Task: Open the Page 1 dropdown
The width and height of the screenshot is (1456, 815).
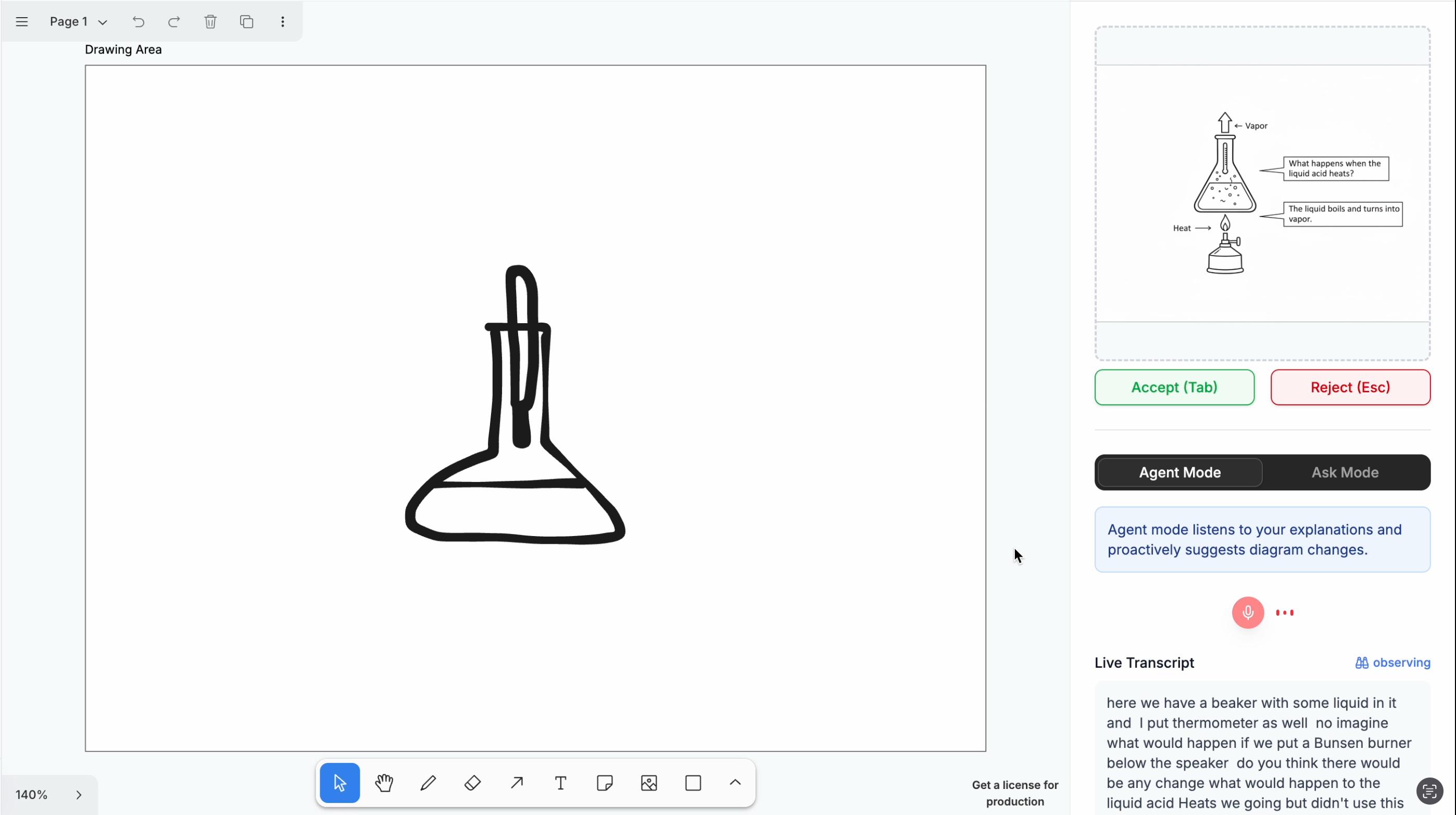Action: coord(78,22)
